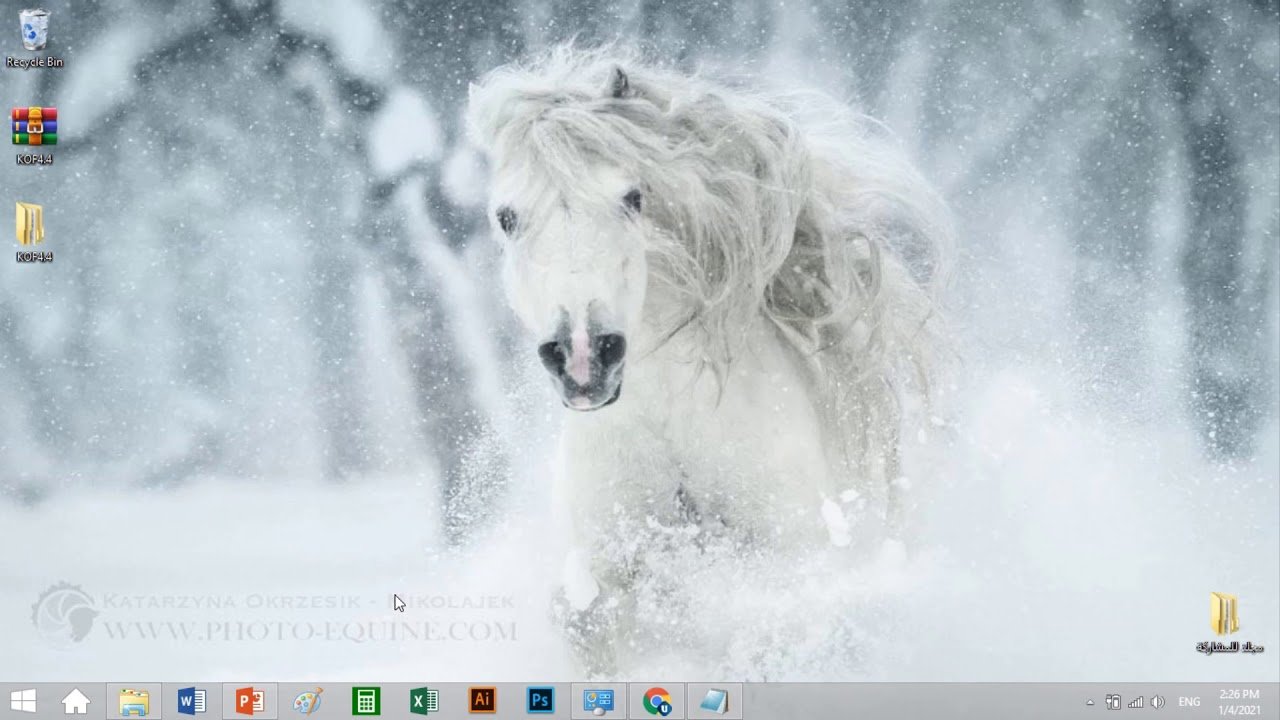Open the Home icon on taskbar
Viewport: 1280px width, 720px height.
point(76,701)
